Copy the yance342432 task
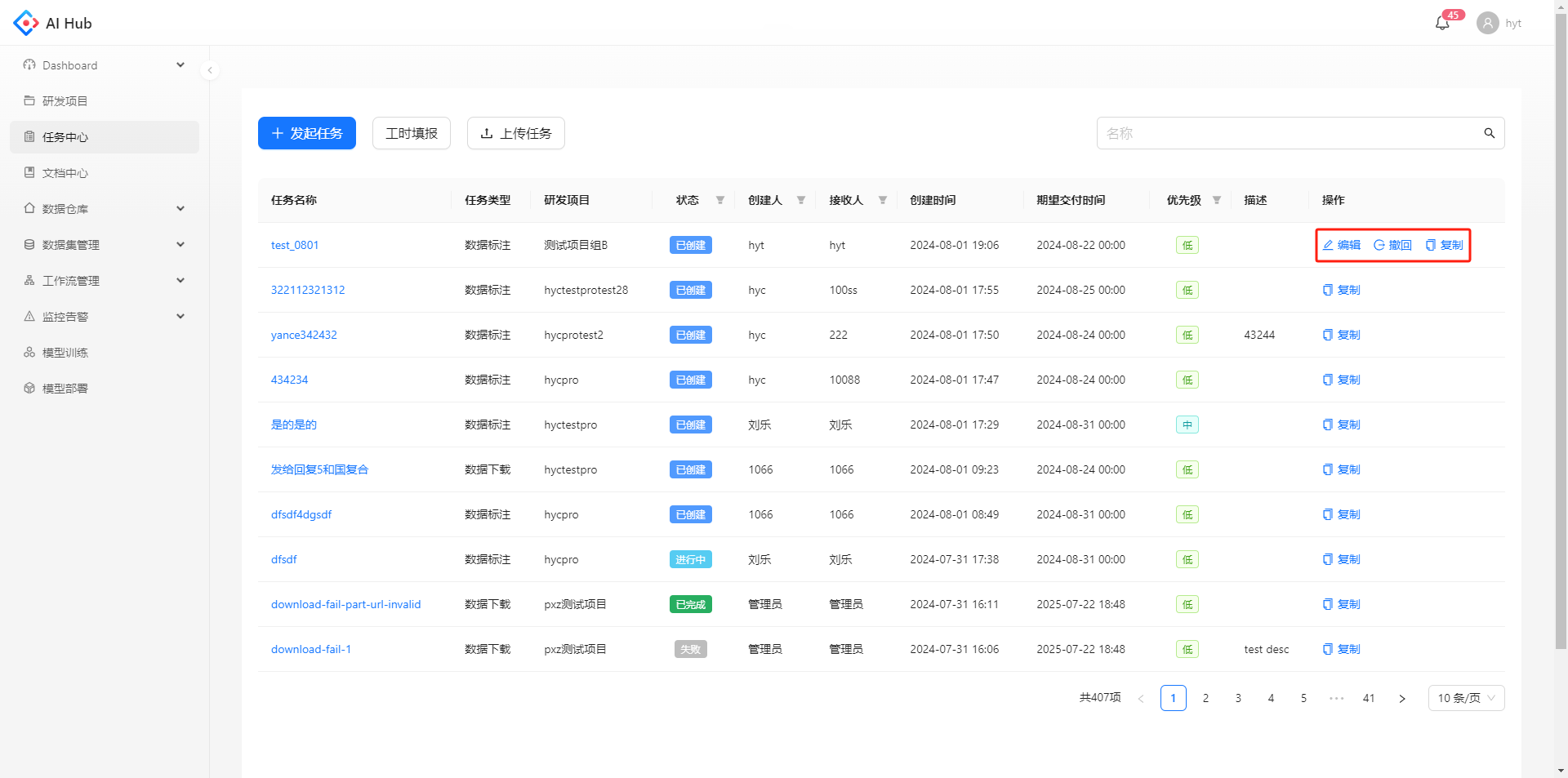Viewport: 1568px width, 778px height. (x=1342, y=335)
